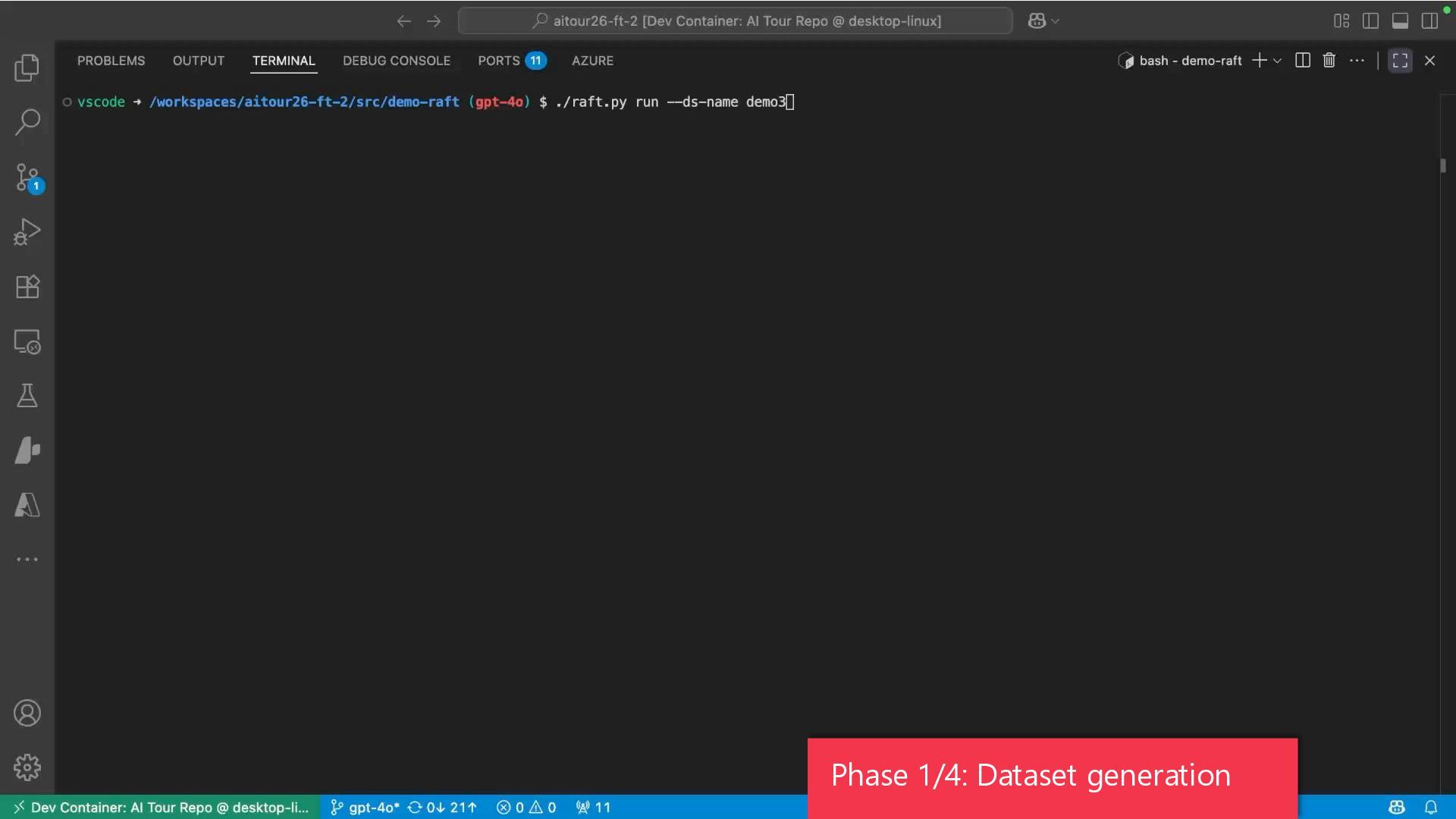Toggle maximized terminal panel size
This screenshot has width=1456, height=819.
[x=1400, y=61]
